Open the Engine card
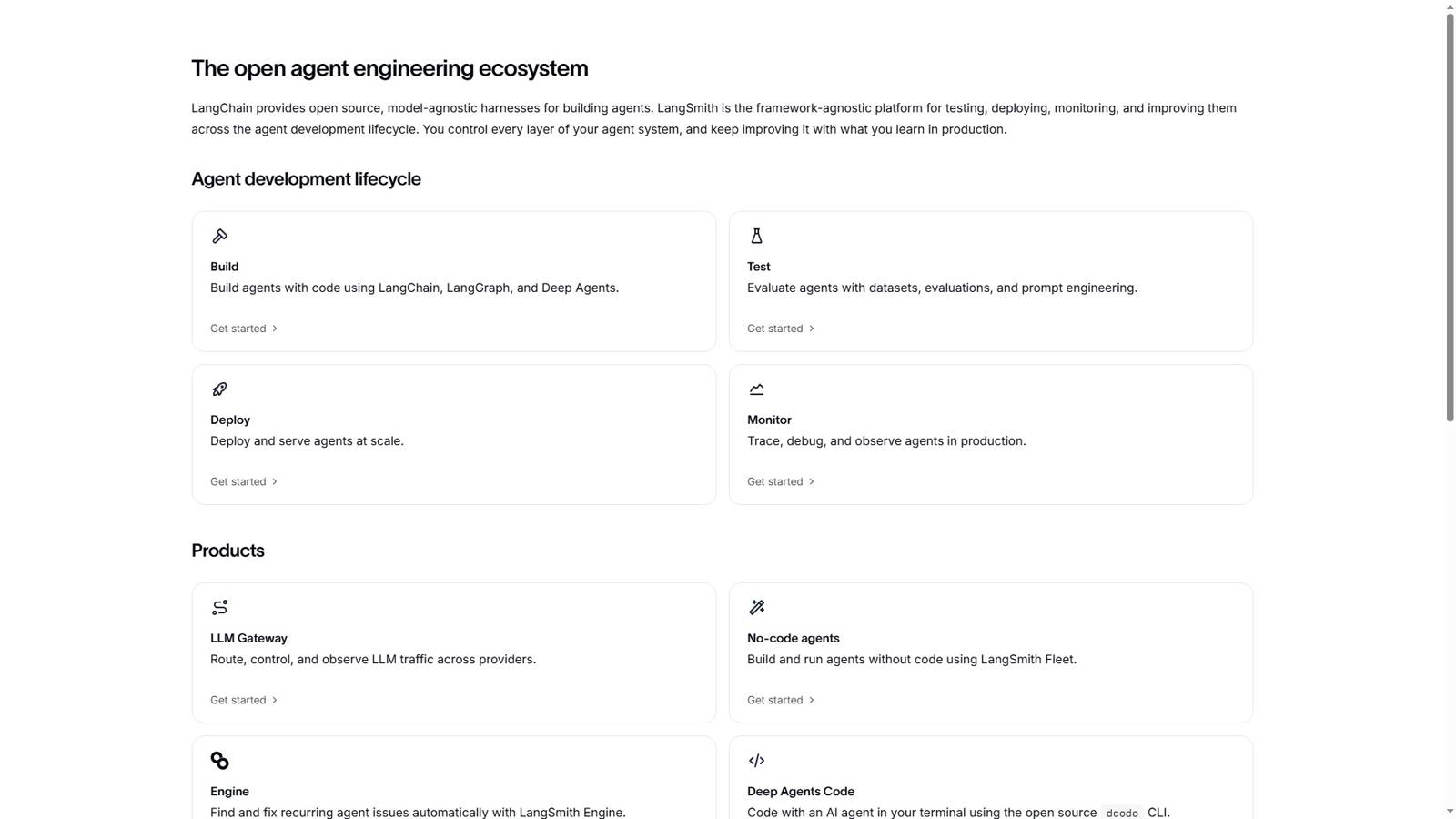The width and height of the screenshot is (1456, 819). tap(454, 778)
